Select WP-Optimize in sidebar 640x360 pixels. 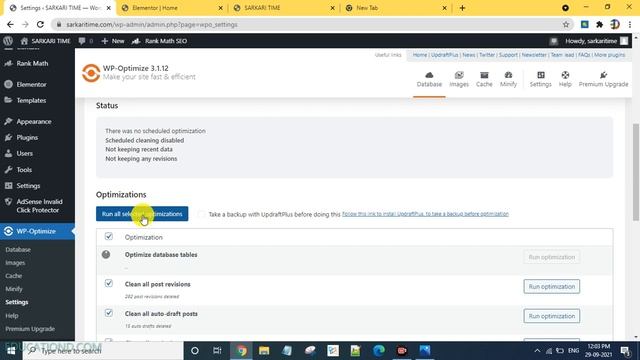(x=37, y=231)
